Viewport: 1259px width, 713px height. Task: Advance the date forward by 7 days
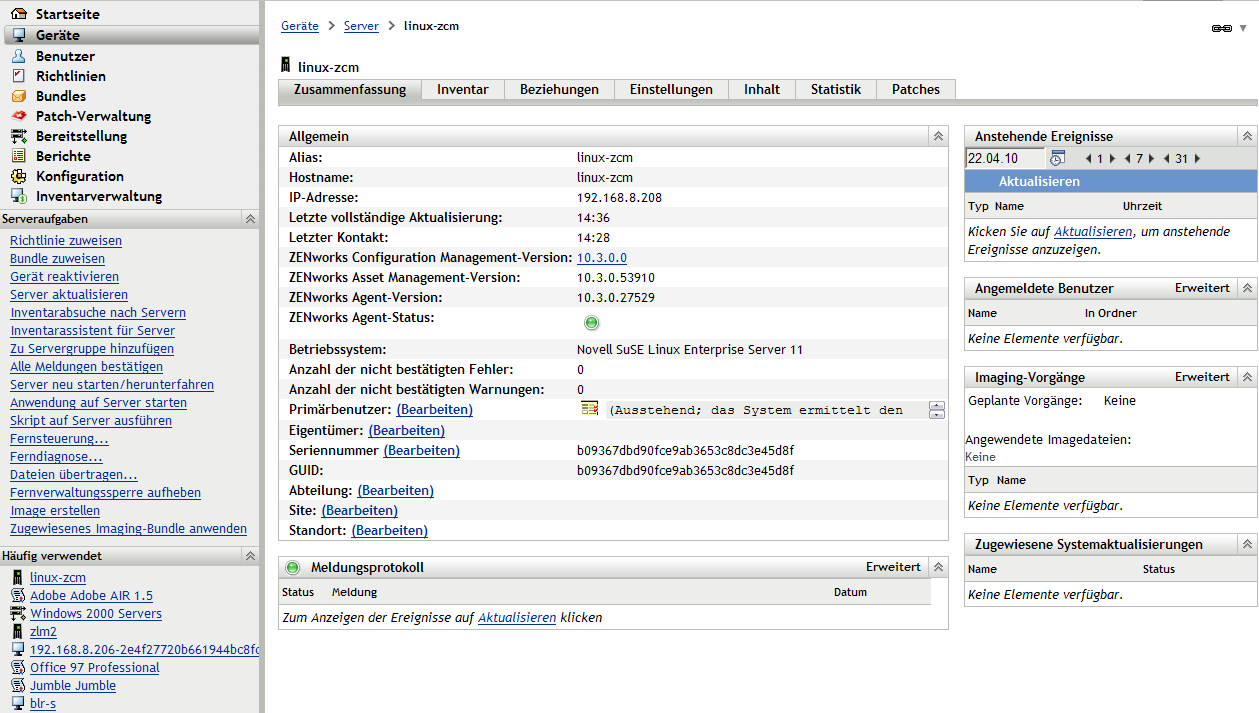tap(1151, 158)
